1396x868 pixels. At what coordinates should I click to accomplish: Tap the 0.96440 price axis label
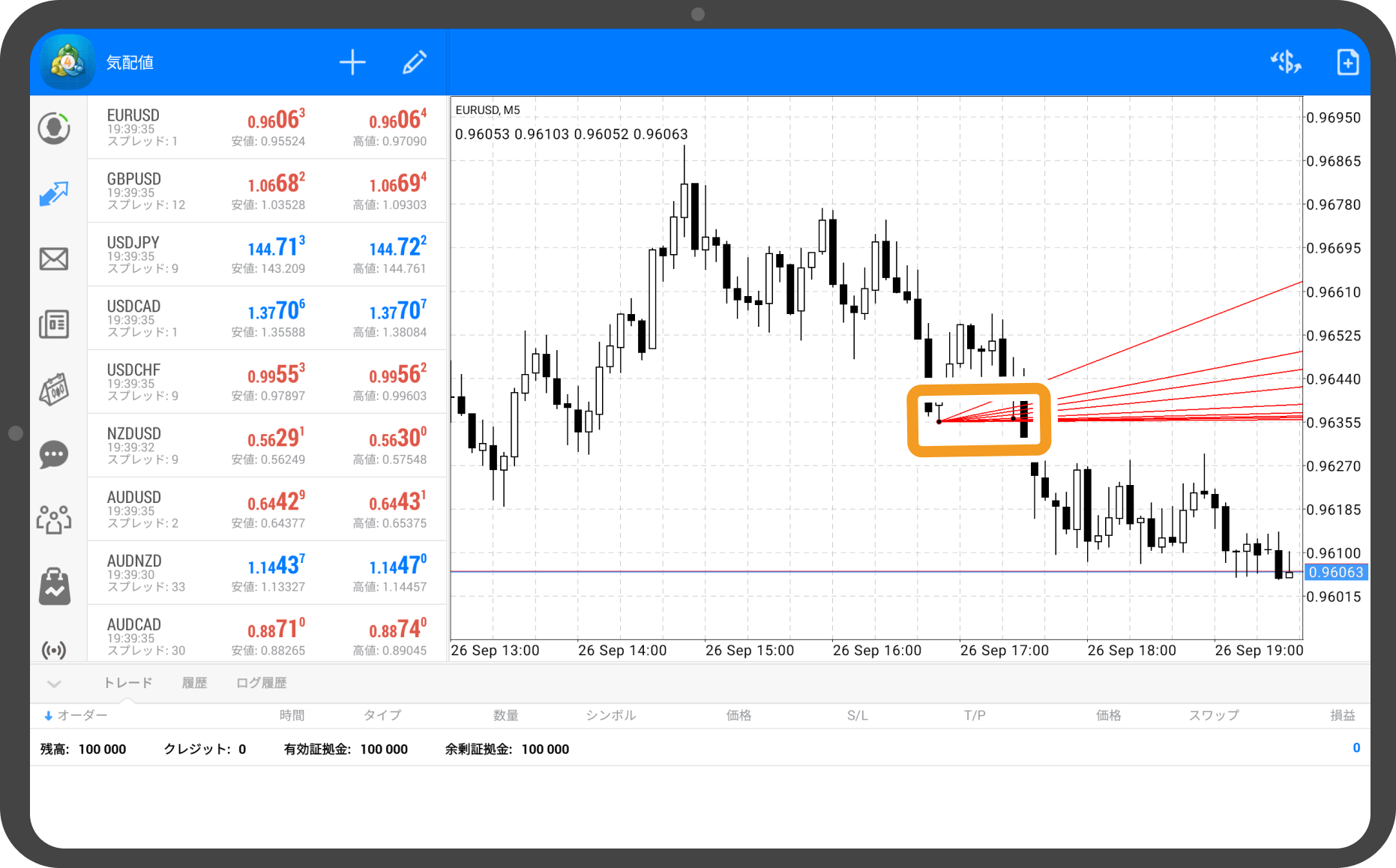pyautogui.click(x=1333, y=379)
